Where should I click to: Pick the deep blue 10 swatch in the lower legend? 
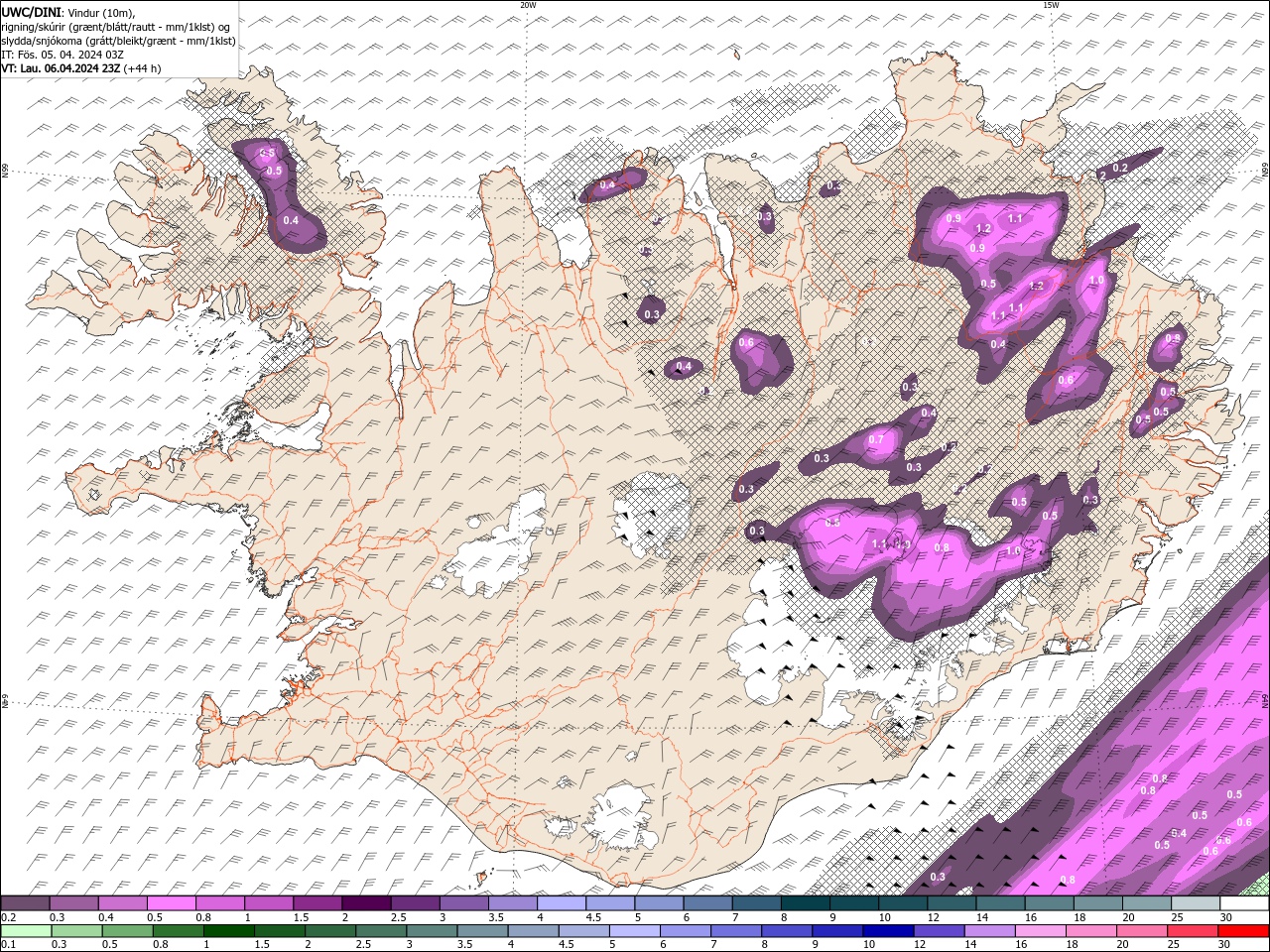coord(888,931)
